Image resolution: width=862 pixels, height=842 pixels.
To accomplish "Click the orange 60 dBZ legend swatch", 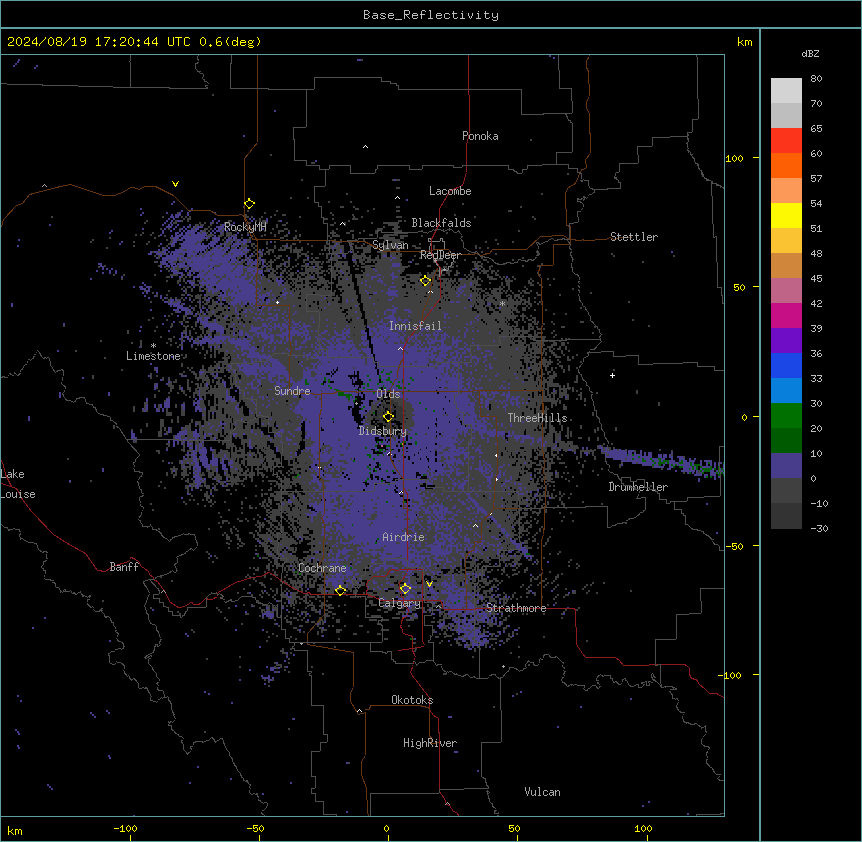I will (x=786, y=165).
